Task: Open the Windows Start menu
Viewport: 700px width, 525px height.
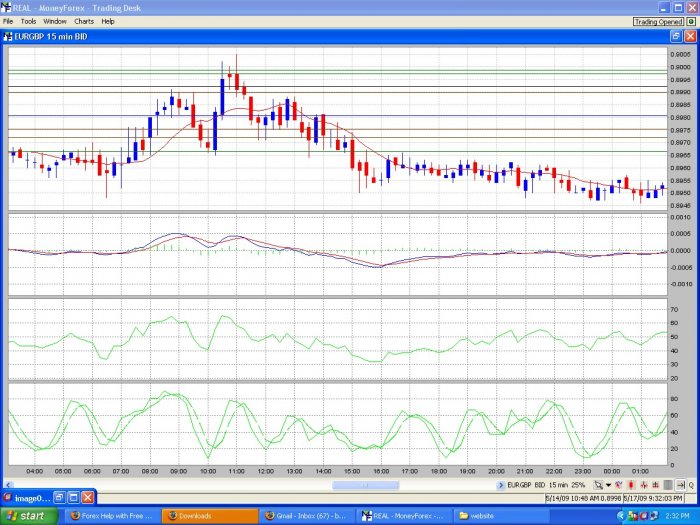Action: [29, 516]
